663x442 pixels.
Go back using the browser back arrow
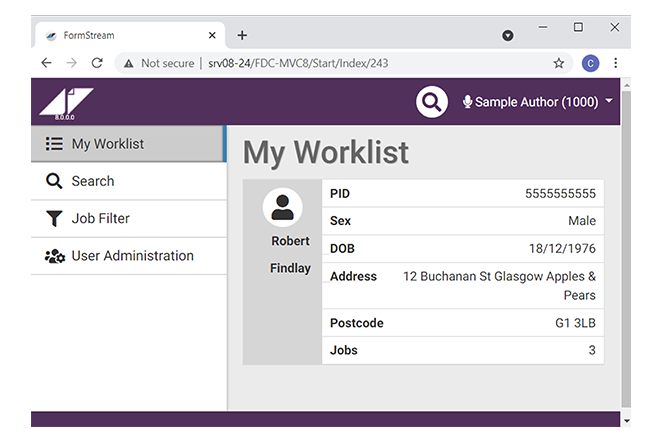point(46,63)
